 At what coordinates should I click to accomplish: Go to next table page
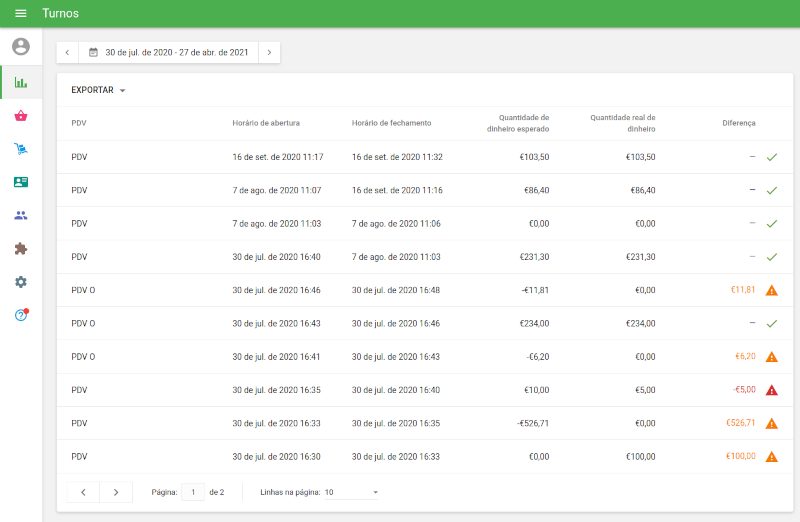tap(116, 492)
